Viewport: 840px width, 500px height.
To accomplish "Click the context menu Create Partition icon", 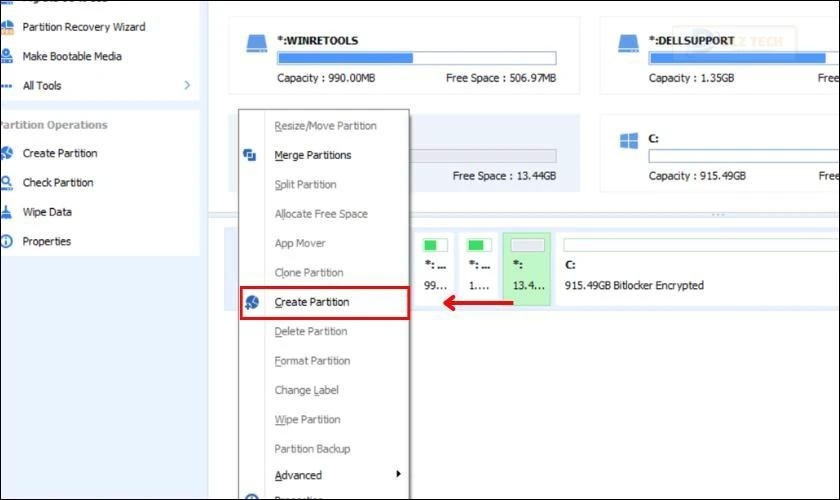I will tap(252, 302).
